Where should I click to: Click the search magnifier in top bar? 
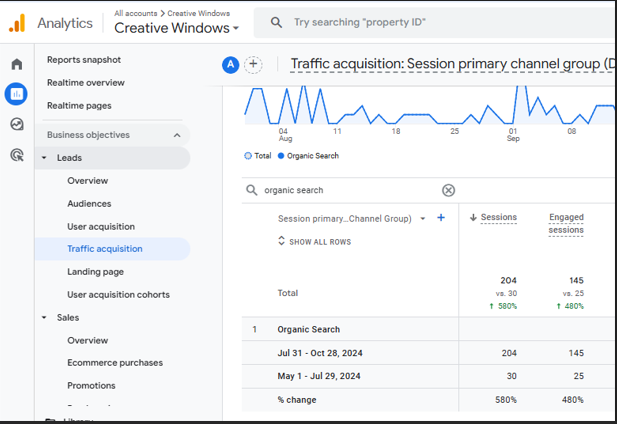[x=276, y=22]
